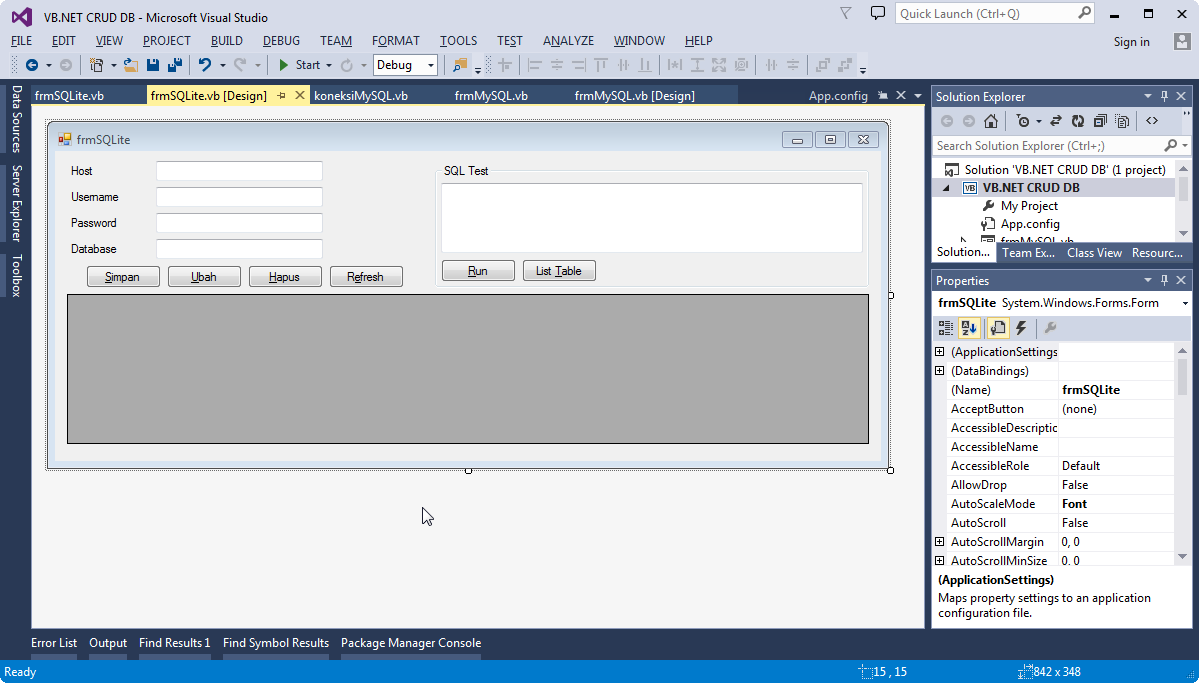The width and height of the screenshot is (1199, 683).
Task: Pin the Solution Explorer panel
Action: pyautogui.click(x=1165, y=96)
